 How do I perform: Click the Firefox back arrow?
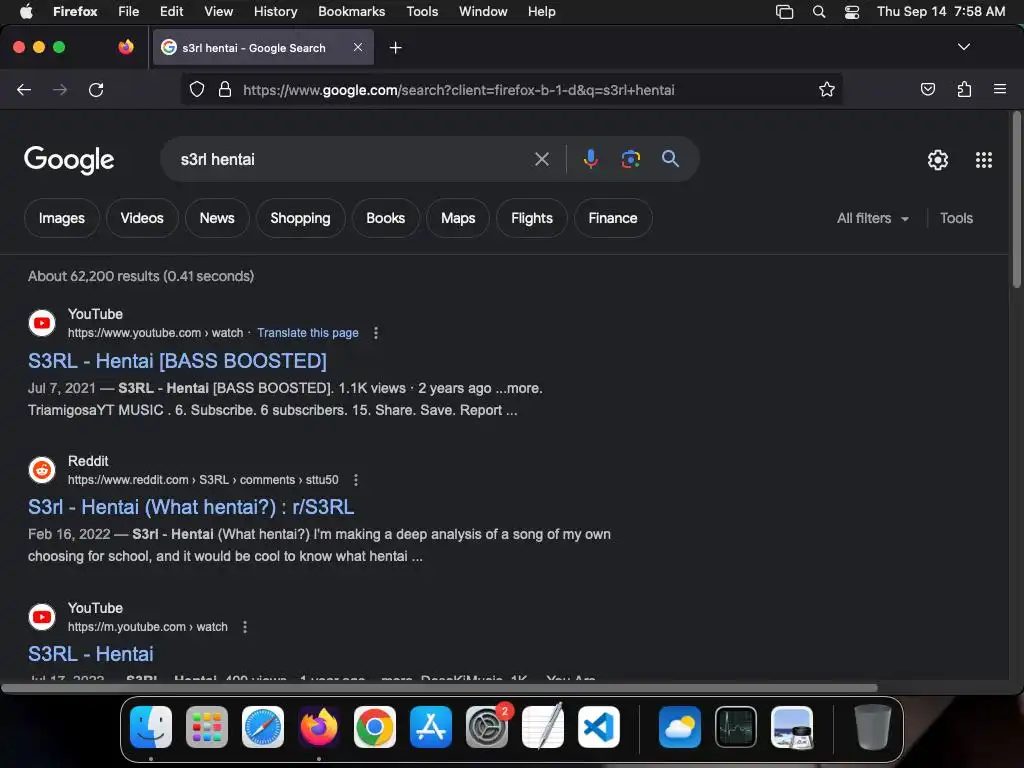click(x=24, y=89)
